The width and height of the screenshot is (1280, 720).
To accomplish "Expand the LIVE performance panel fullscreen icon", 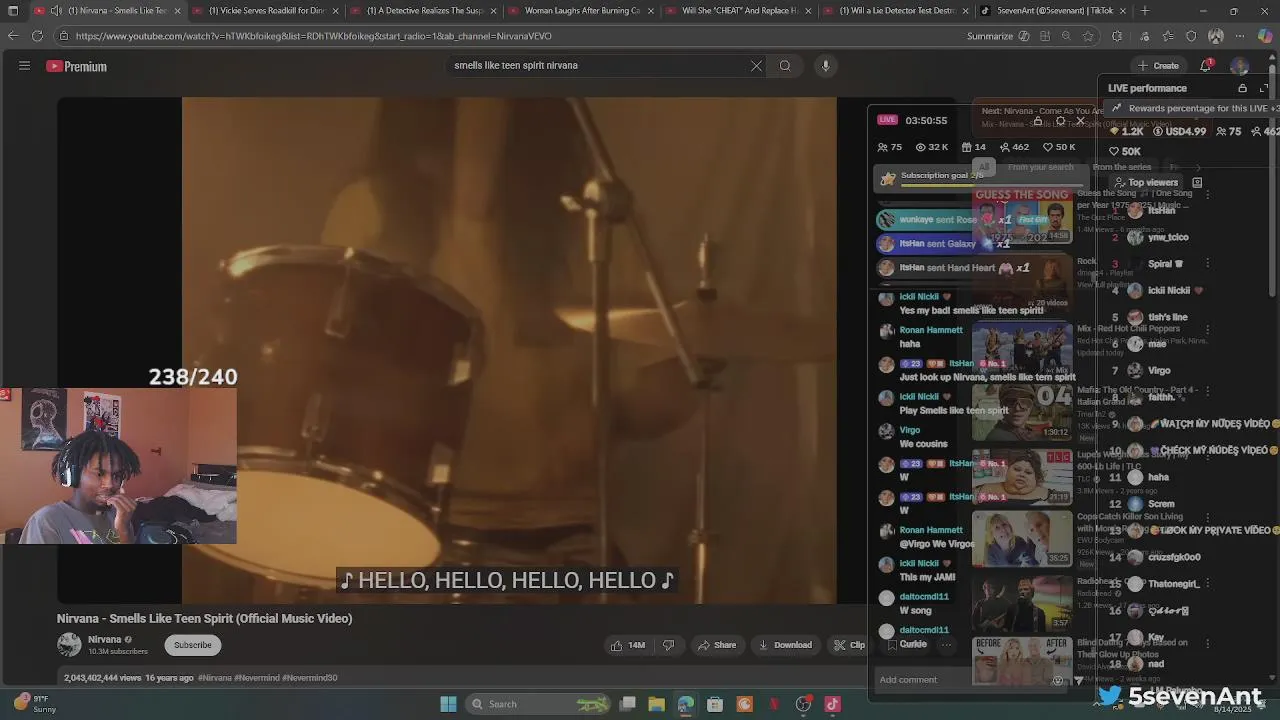I will click(x=1264, y=88).
